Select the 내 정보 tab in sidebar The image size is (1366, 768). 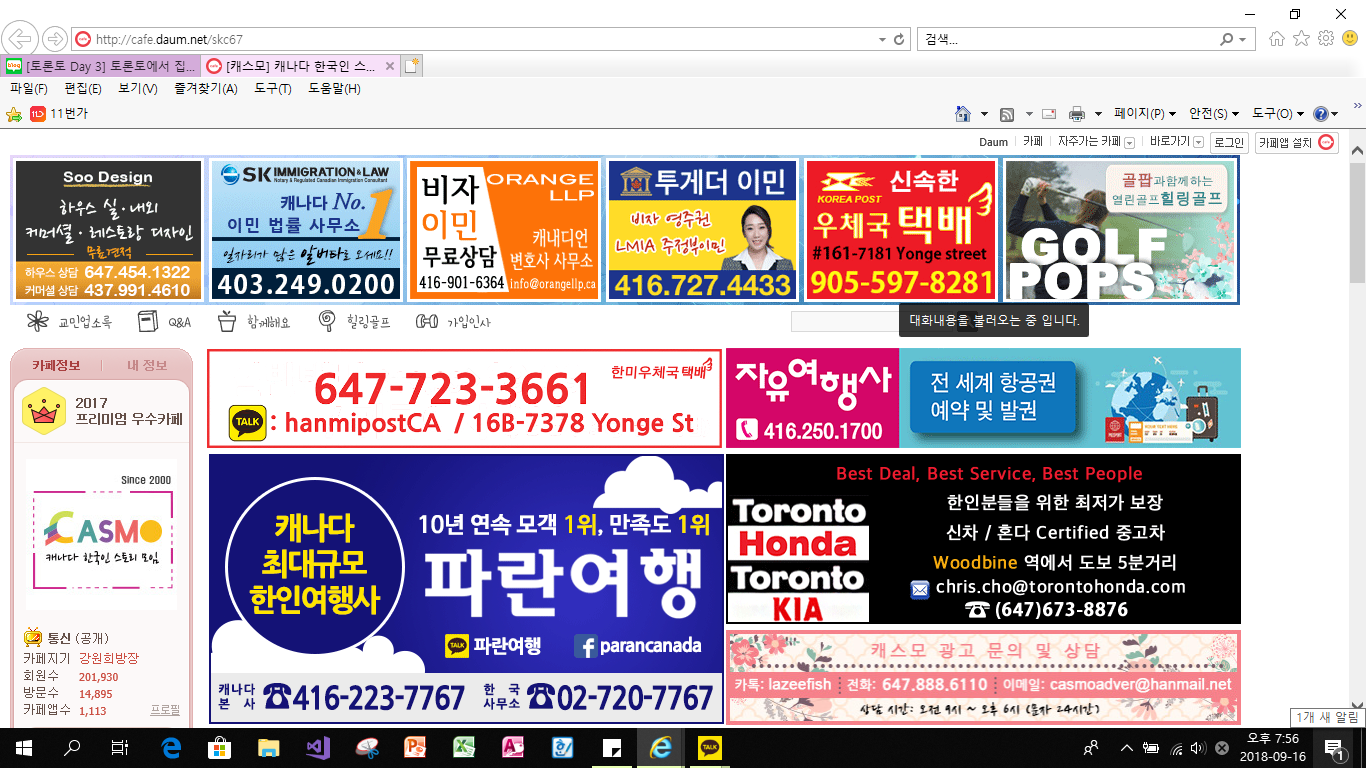147,365
